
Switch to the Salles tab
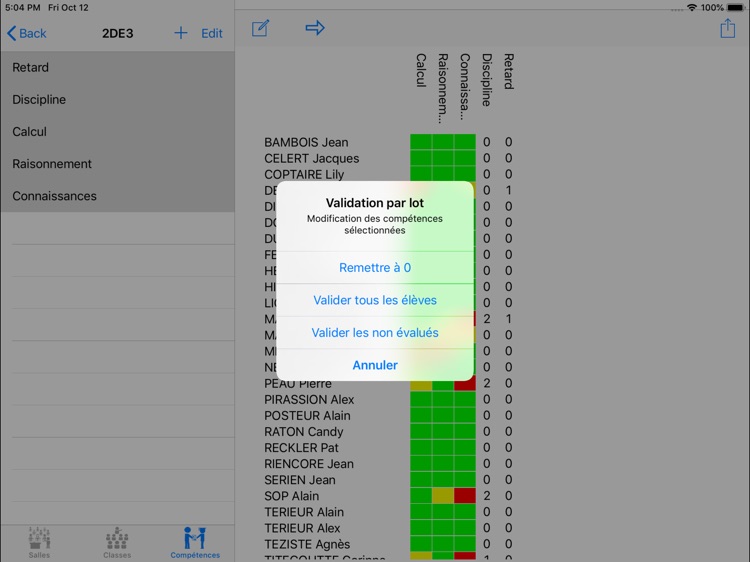pyautogui.click(x=39, y=542)
